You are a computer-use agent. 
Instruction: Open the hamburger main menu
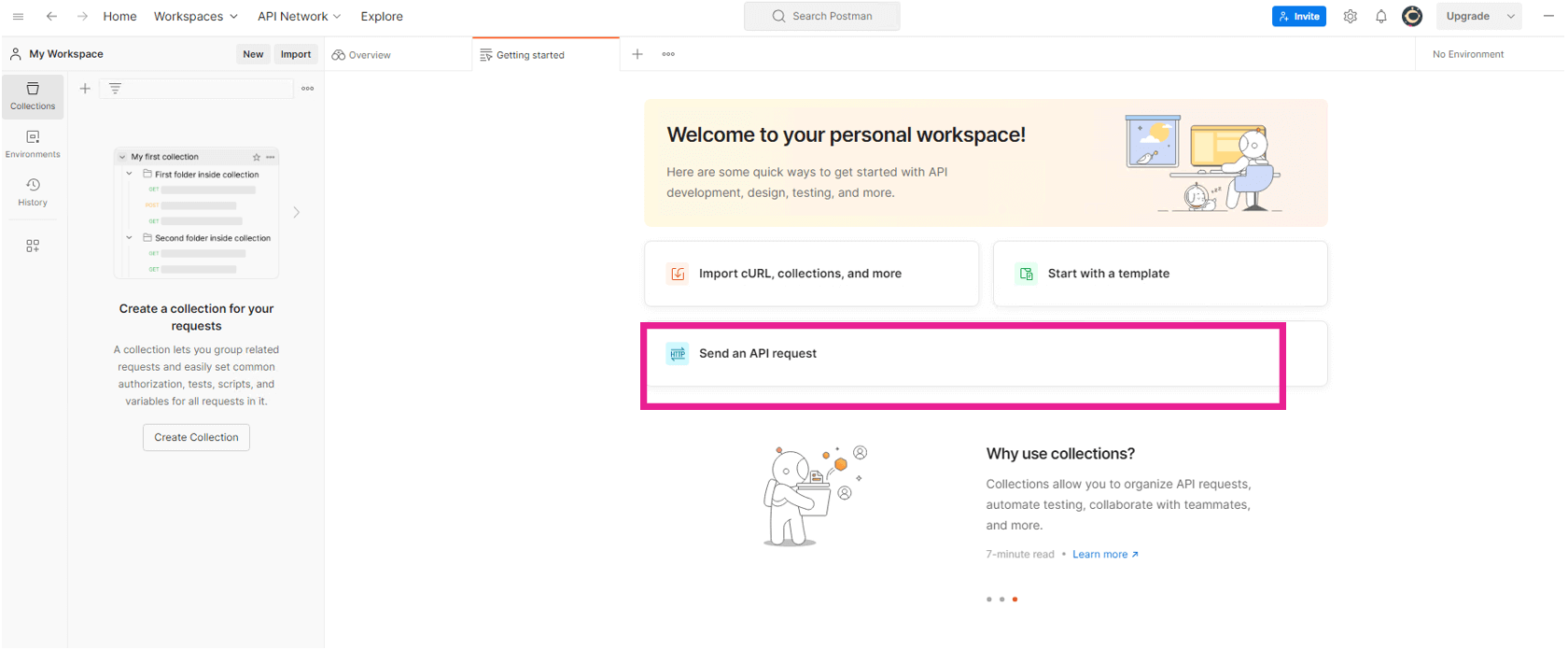[18, 17]
